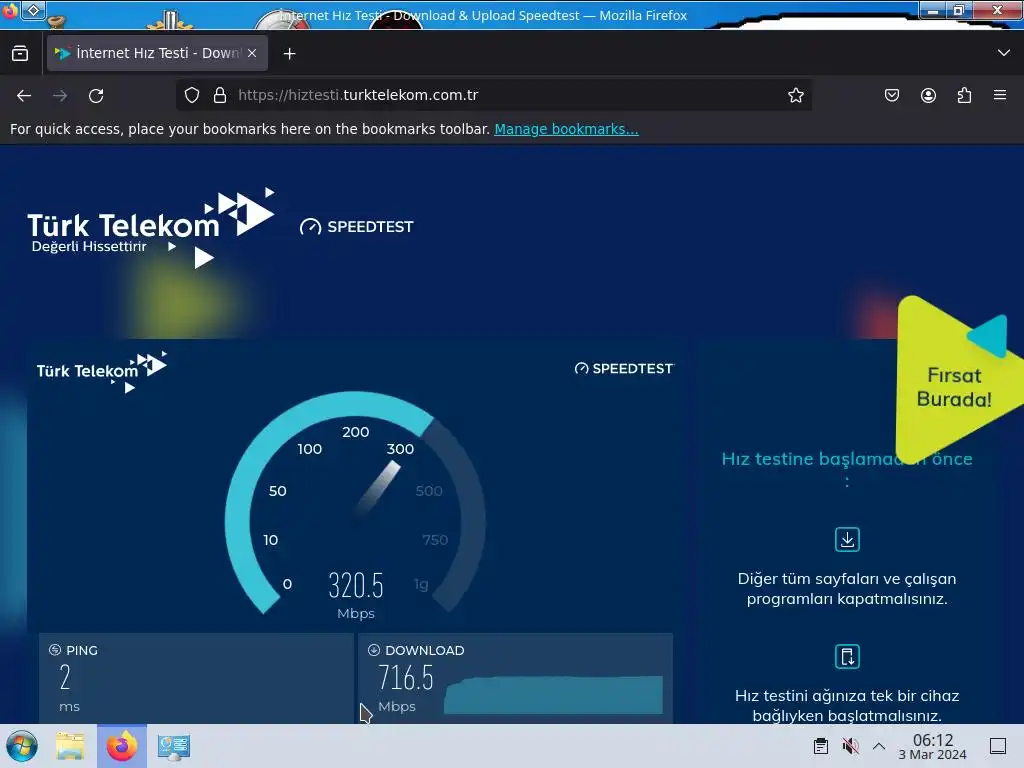
Task: Click the 'Hız testine başlamadan önce' heading
Action: [x=847, y=468]
